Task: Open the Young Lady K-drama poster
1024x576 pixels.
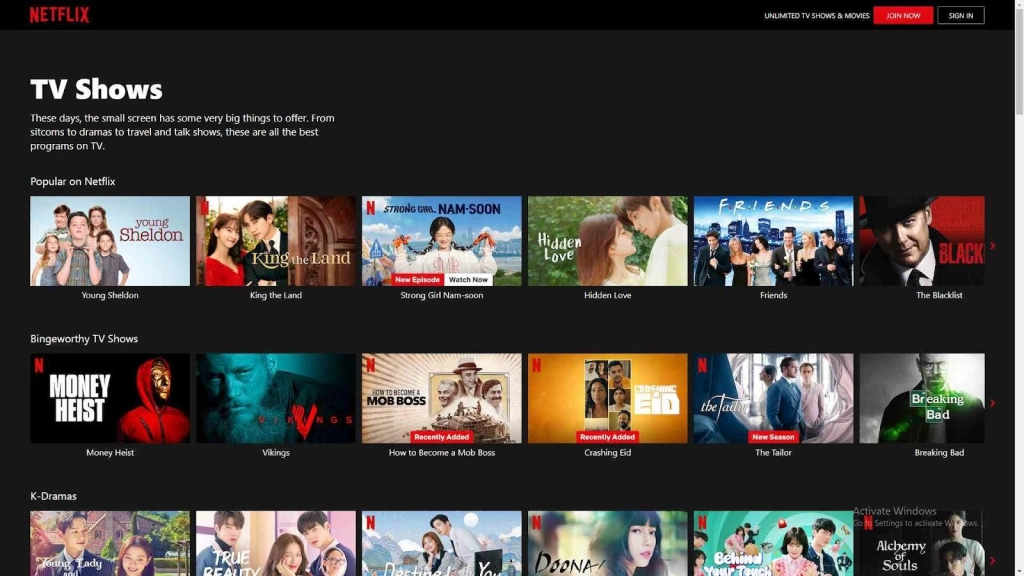Action: pyautogui.click(x=110, y=543)
